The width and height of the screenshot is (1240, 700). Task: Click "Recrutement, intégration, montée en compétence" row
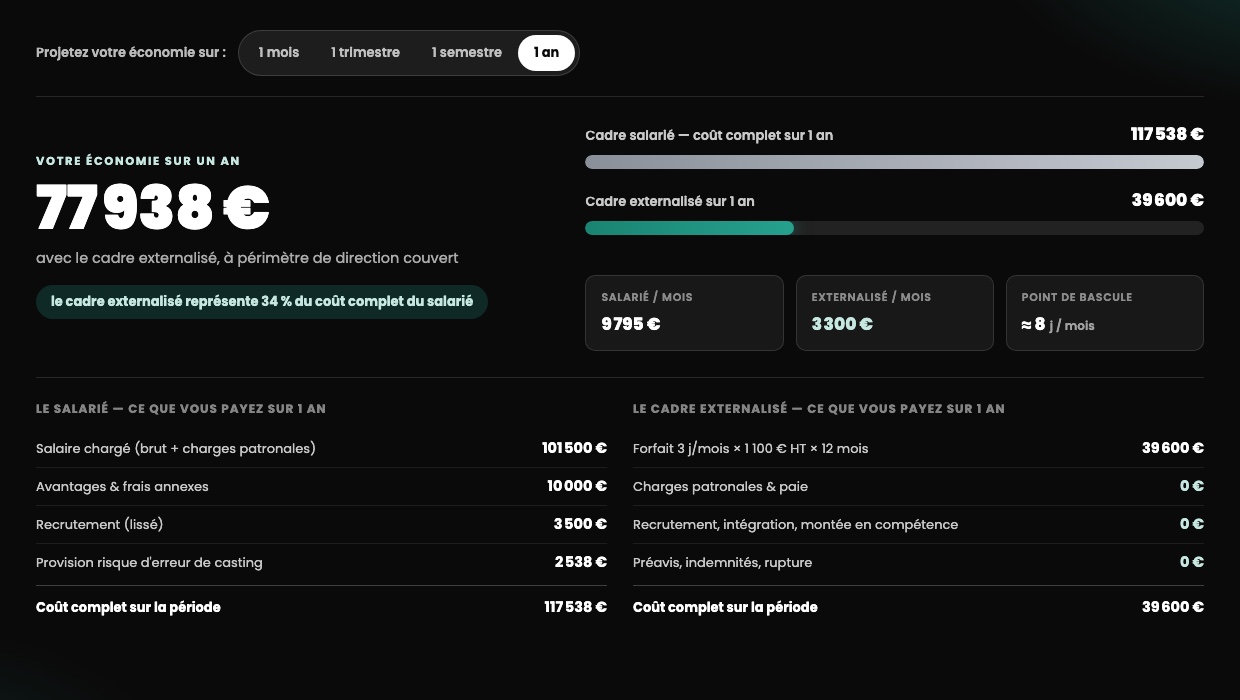click(918, 524)
